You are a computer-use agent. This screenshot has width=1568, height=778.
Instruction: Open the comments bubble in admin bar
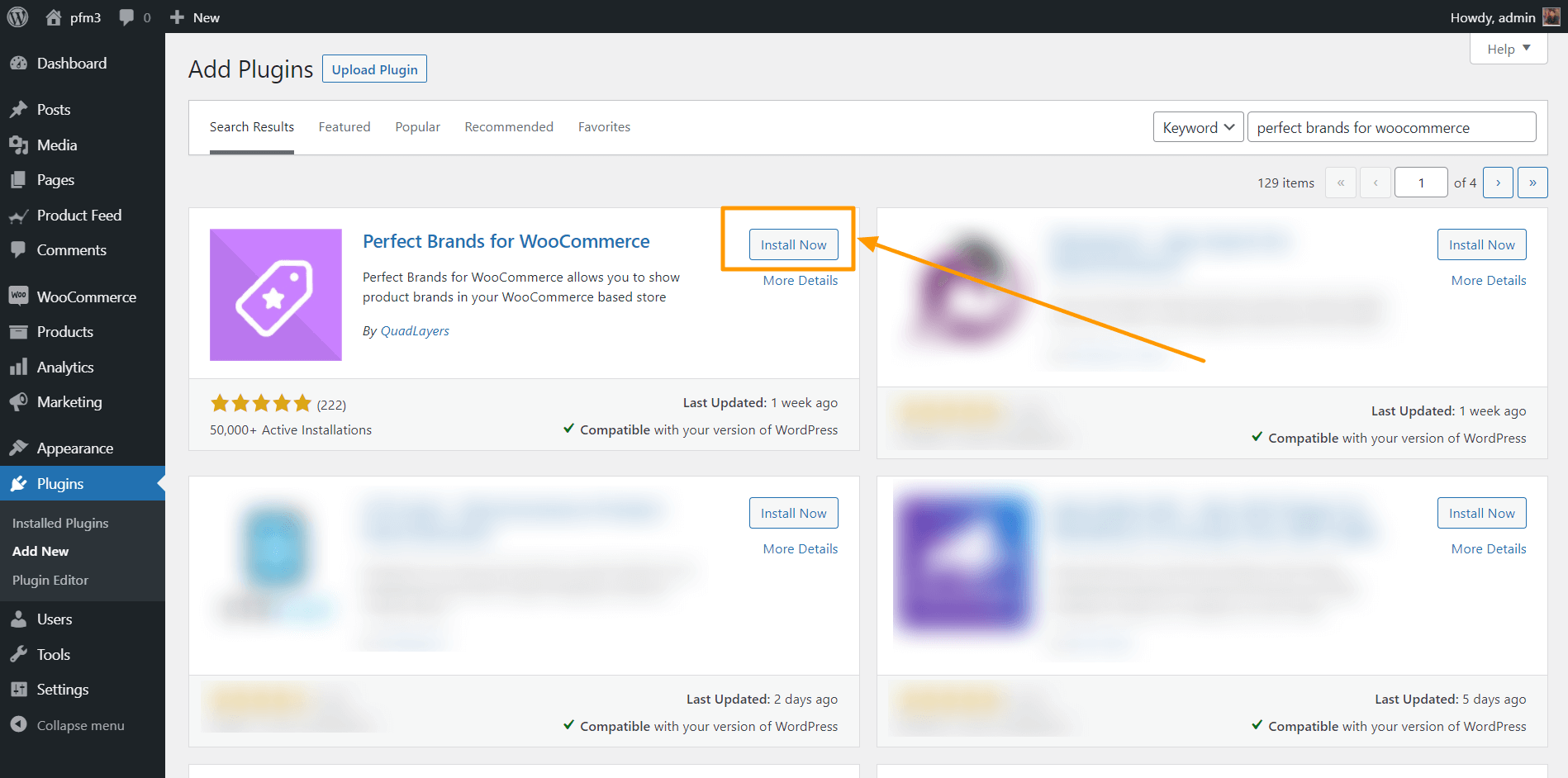[x=126, y=17]
